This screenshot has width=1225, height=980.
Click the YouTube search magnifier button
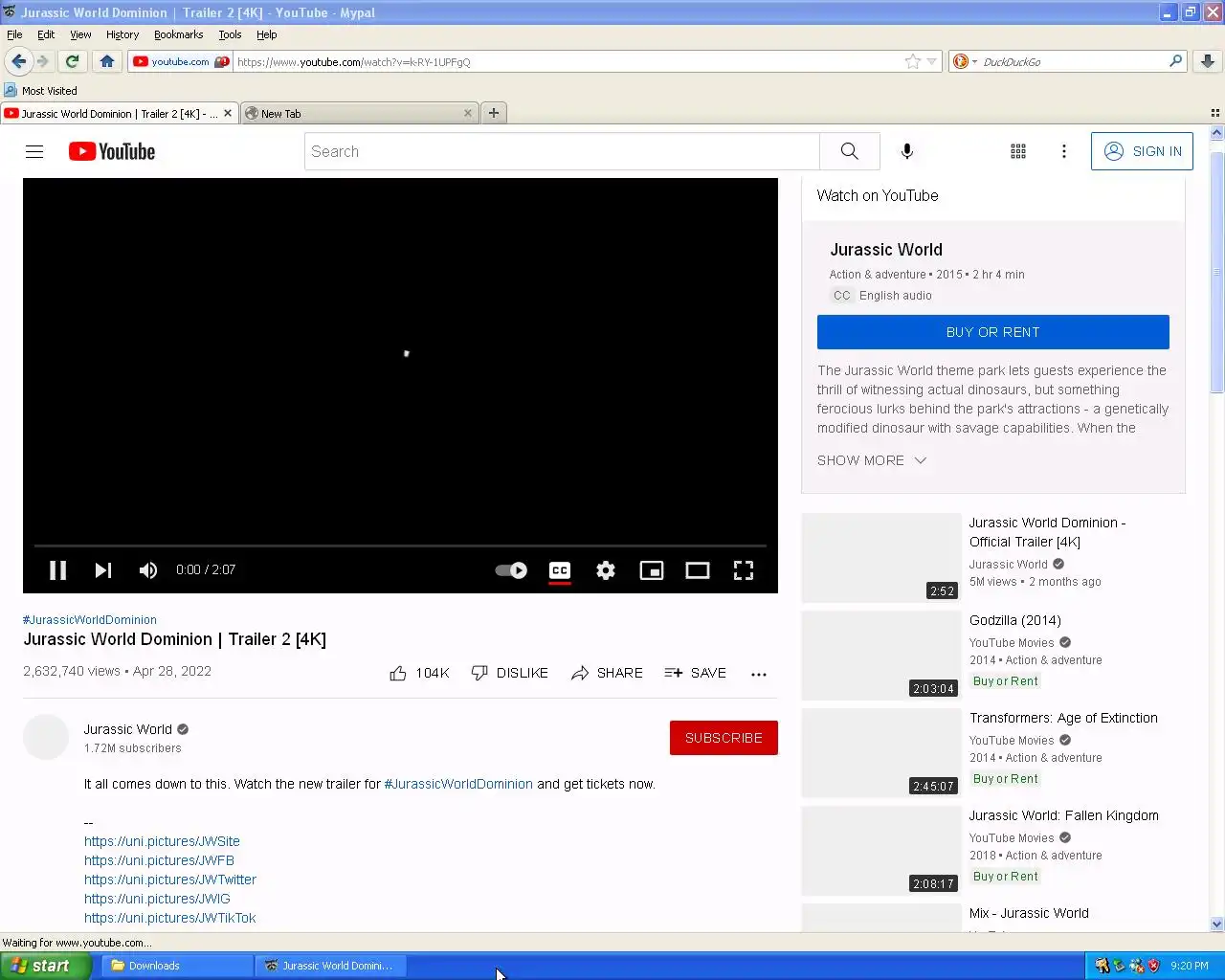pyautogui.click(x=849, y=151)
